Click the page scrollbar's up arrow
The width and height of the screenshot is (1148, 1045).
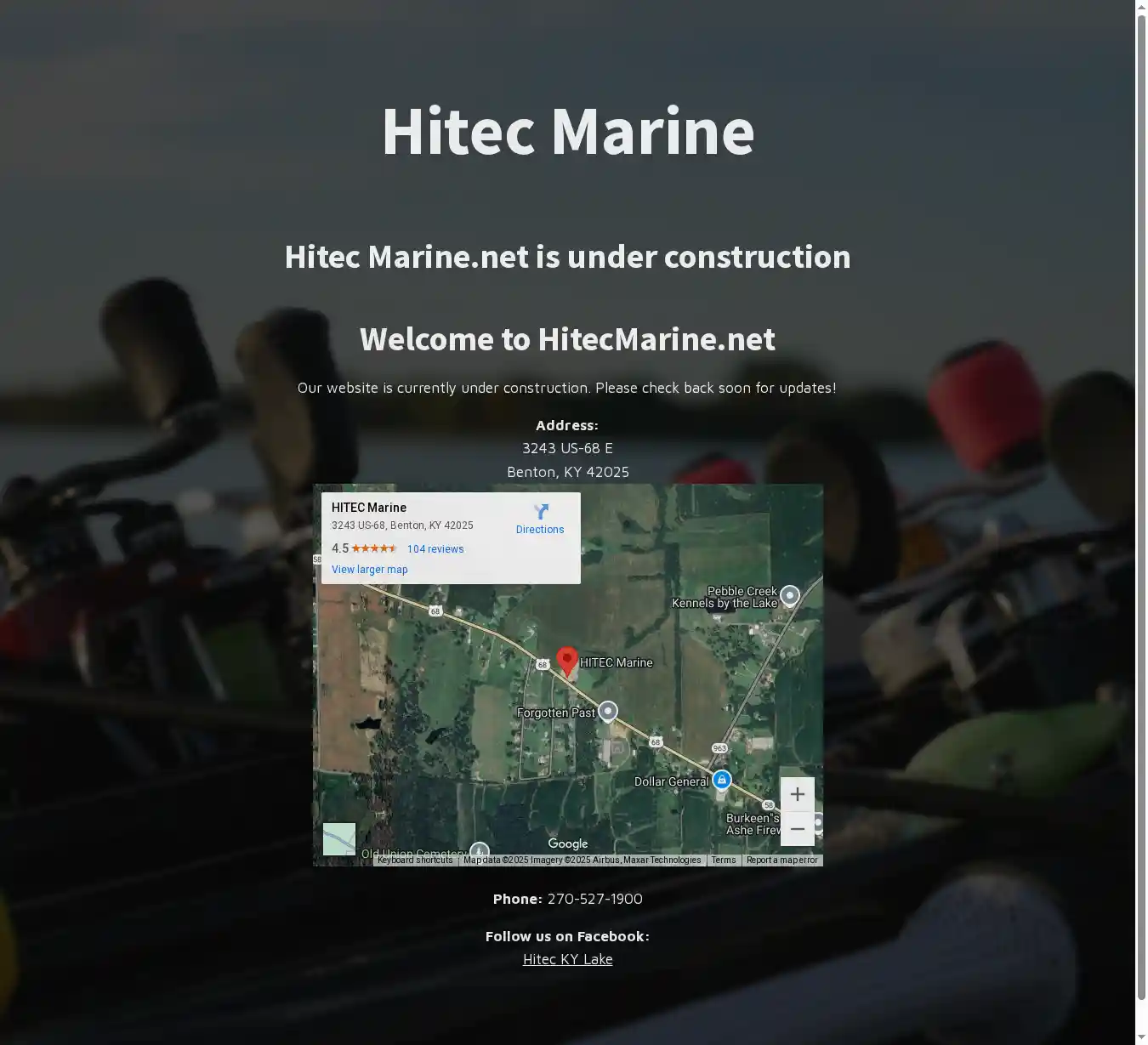(1141, 8)
